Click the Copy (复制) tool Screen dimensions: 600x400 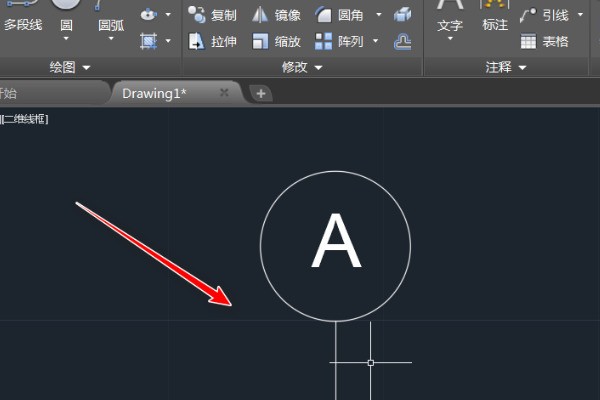coord(213,15)
